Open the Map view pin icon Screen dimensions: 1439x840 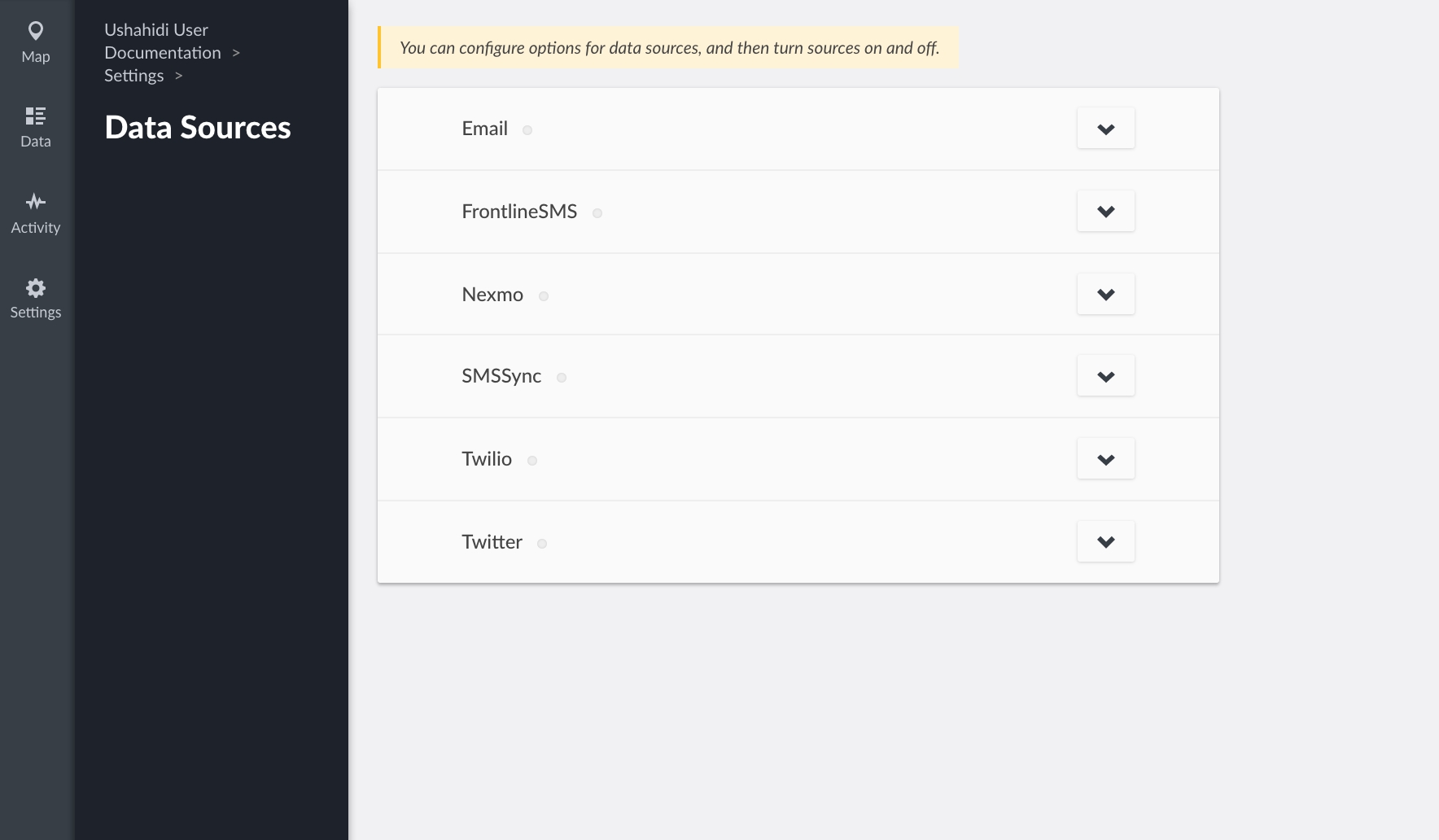point(36,31)
